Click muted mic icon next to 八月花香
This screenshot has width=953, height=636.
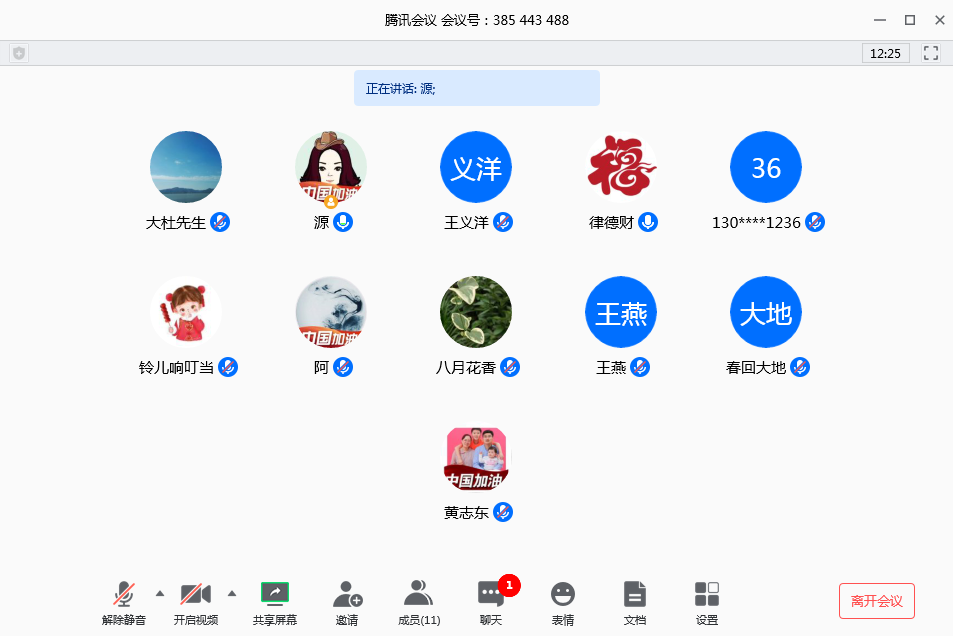510,367
